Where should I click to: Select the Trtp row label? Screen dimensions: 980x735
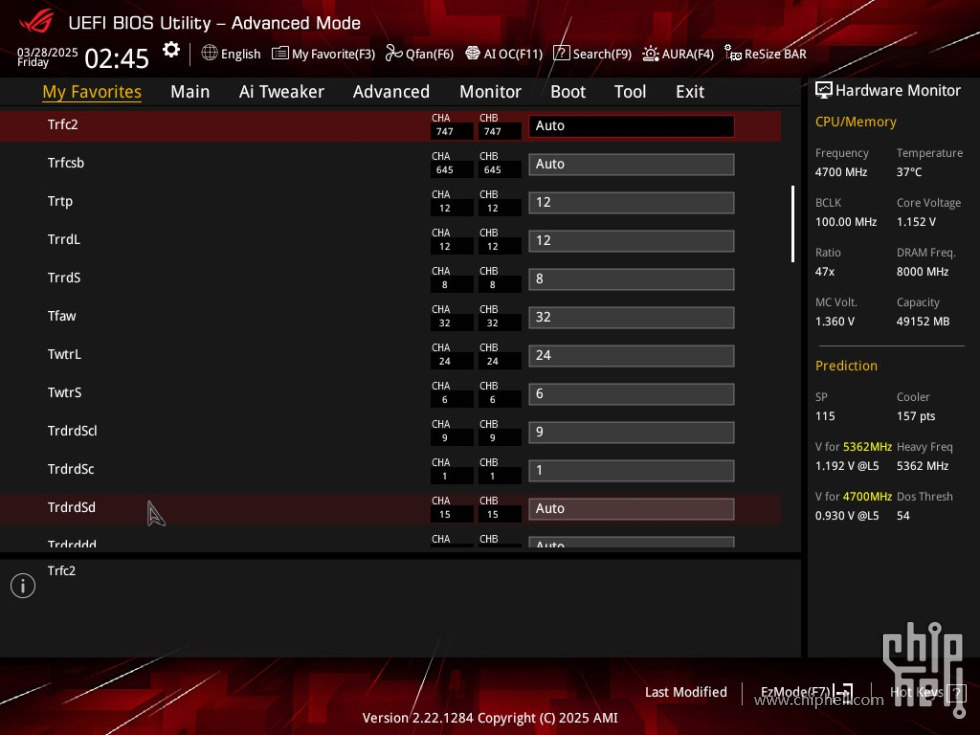click(60, 201)
